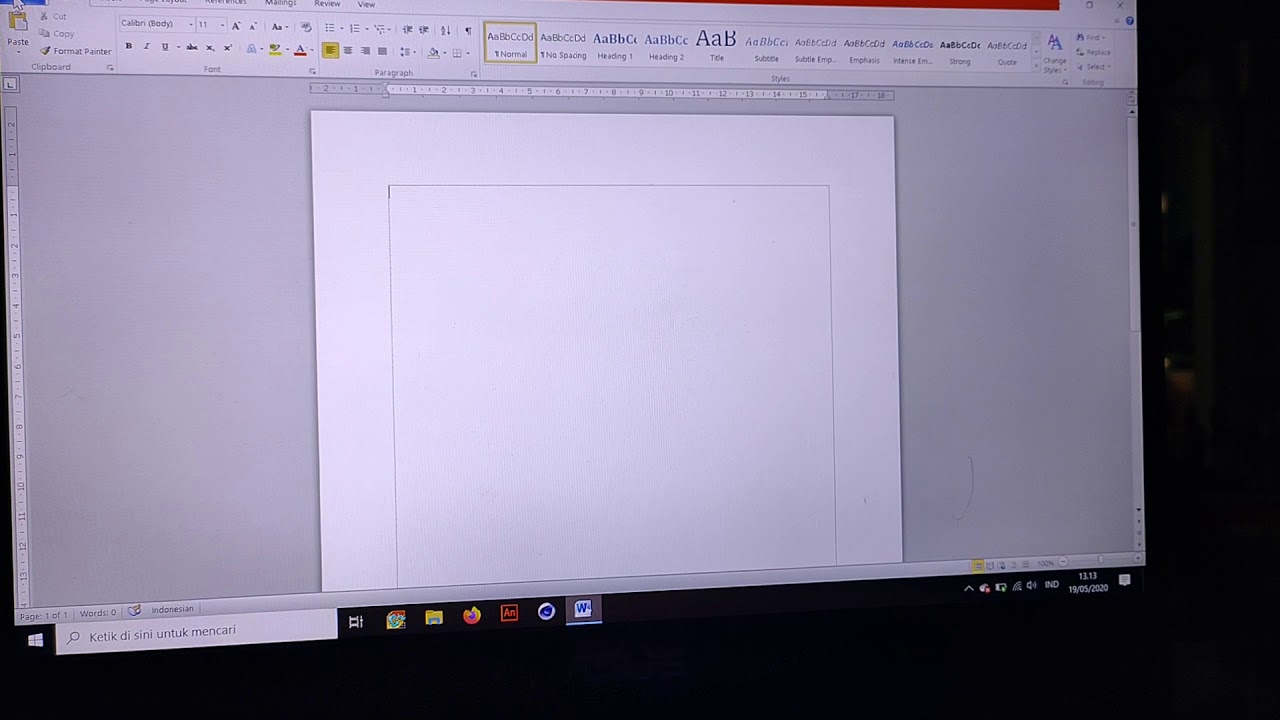
Task: Click the Sort A-Z icon
Action: 446,30
